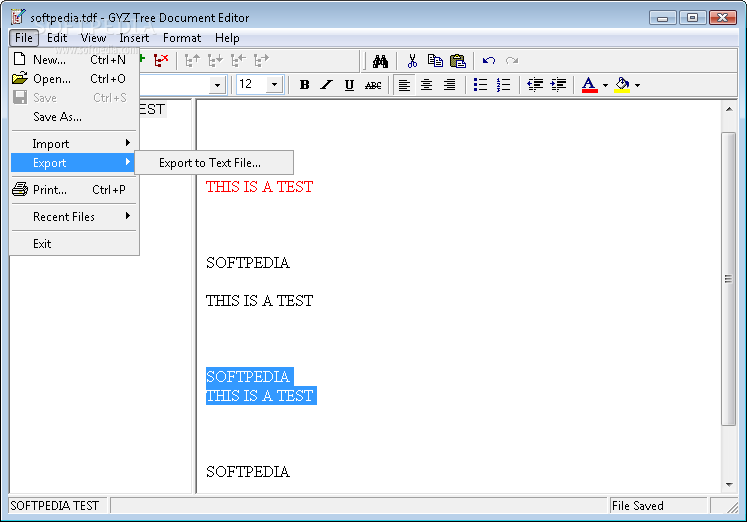Click the decrease indent icon

(x=535, y=85)
